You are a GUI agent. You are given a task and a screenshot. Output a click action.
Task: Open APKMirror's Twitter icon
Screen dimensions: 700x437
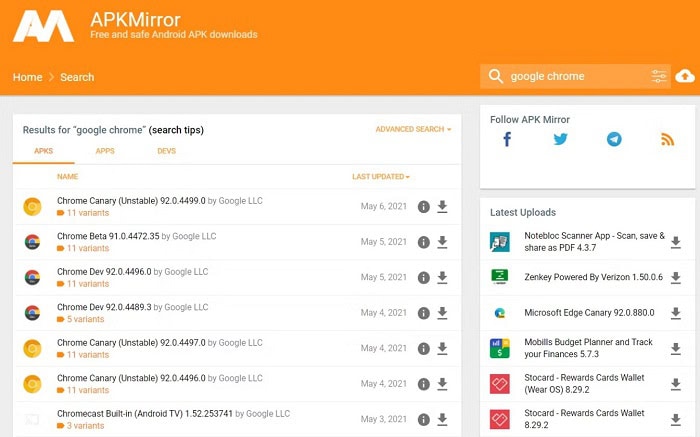click(x=560, y=139)
